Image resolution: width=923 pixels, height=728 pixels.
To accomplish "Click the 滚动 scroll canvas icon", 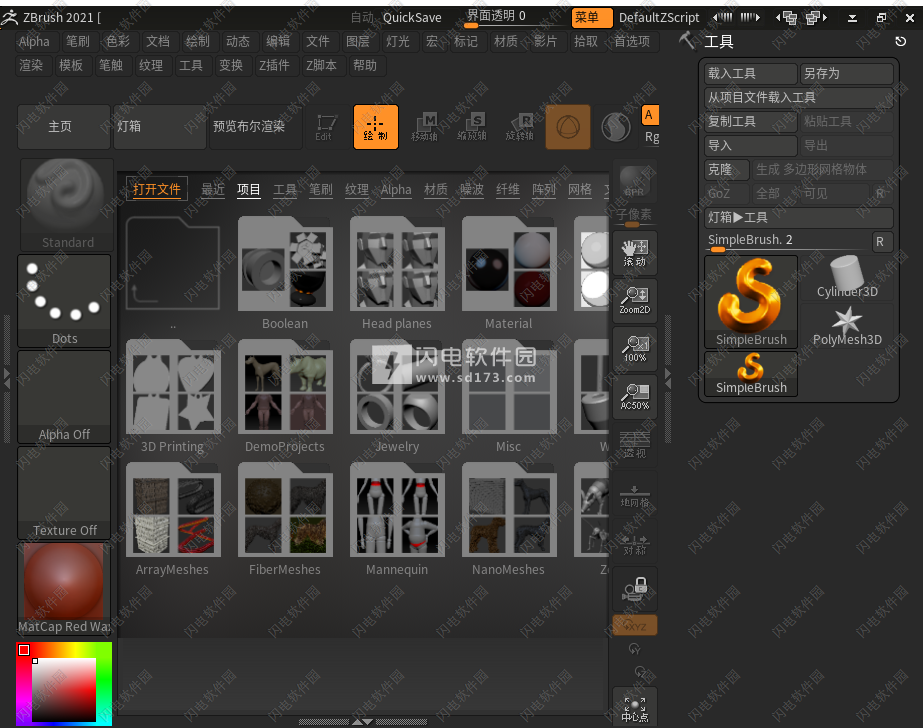I will click(x=635, y=254).
